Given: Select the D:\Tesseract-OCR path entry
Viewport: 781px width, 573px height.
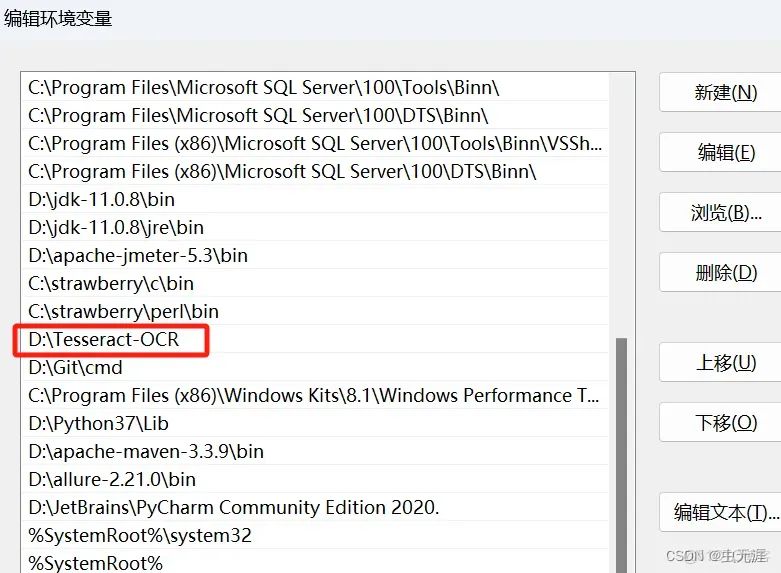Looking at the screenshot, I should pyautogui.click(x=315, y=339).
